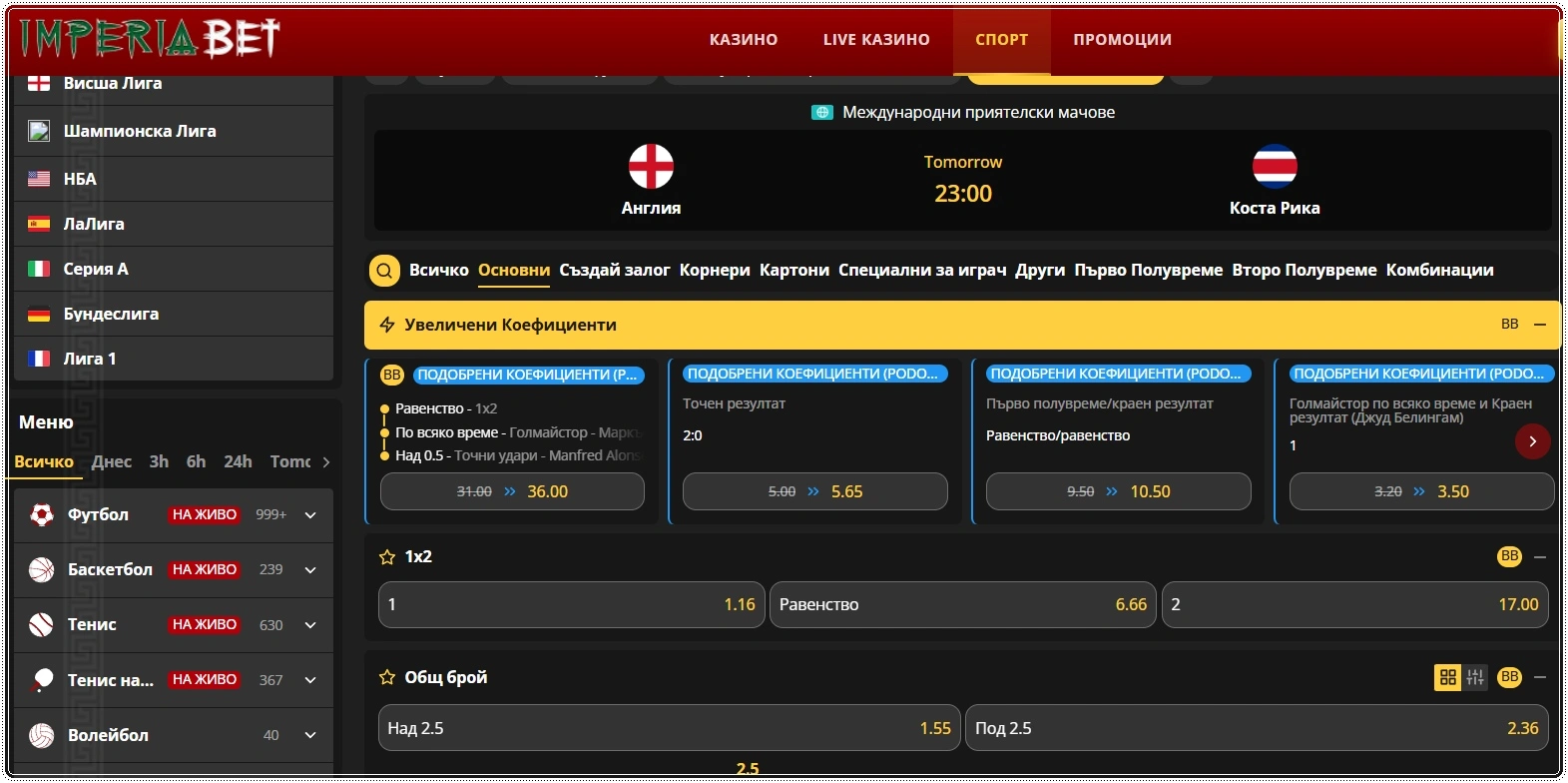Collapse the Увеличени Коефициенти section
Screen dimensions: 1568x783
1540,325
